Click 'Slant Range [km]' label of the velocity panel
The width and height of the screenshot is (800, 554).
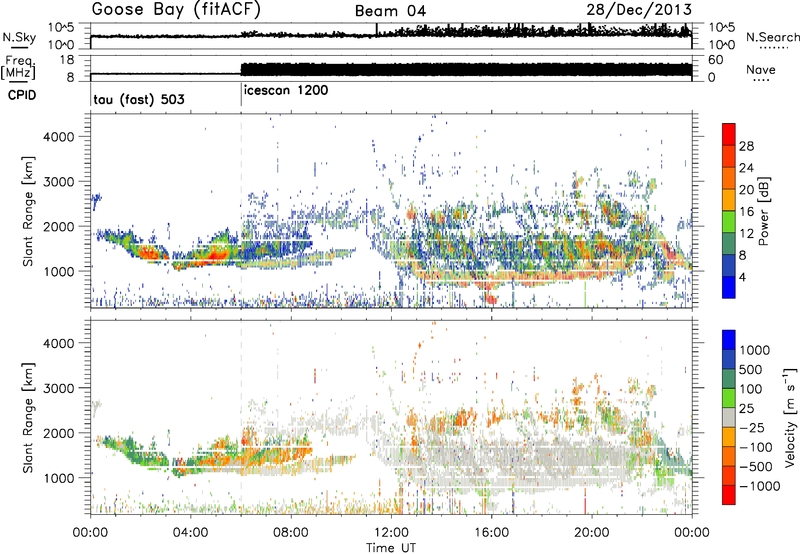[x=28, y=418]
